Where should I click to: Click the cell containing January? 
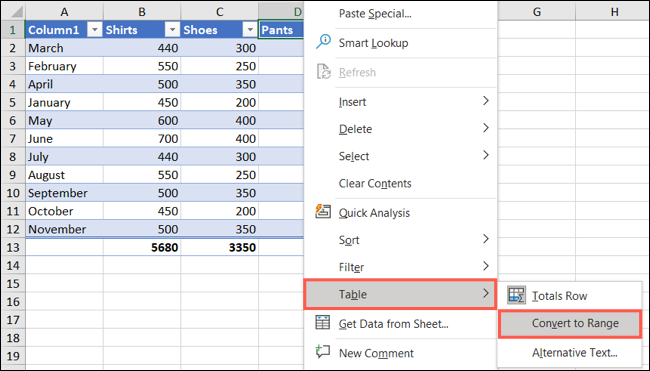64,102
